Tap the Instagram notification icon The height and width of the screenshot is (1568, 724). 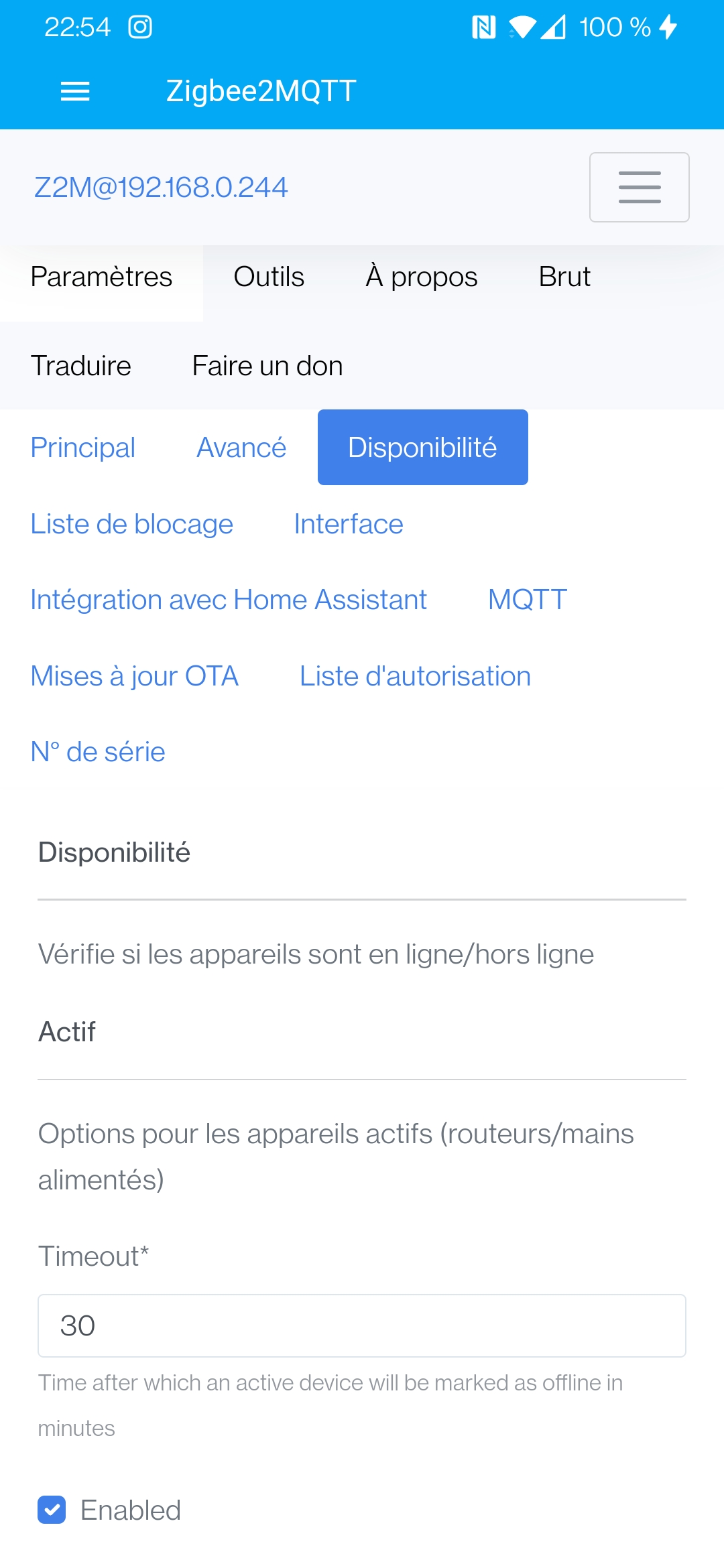pos(140,27)
